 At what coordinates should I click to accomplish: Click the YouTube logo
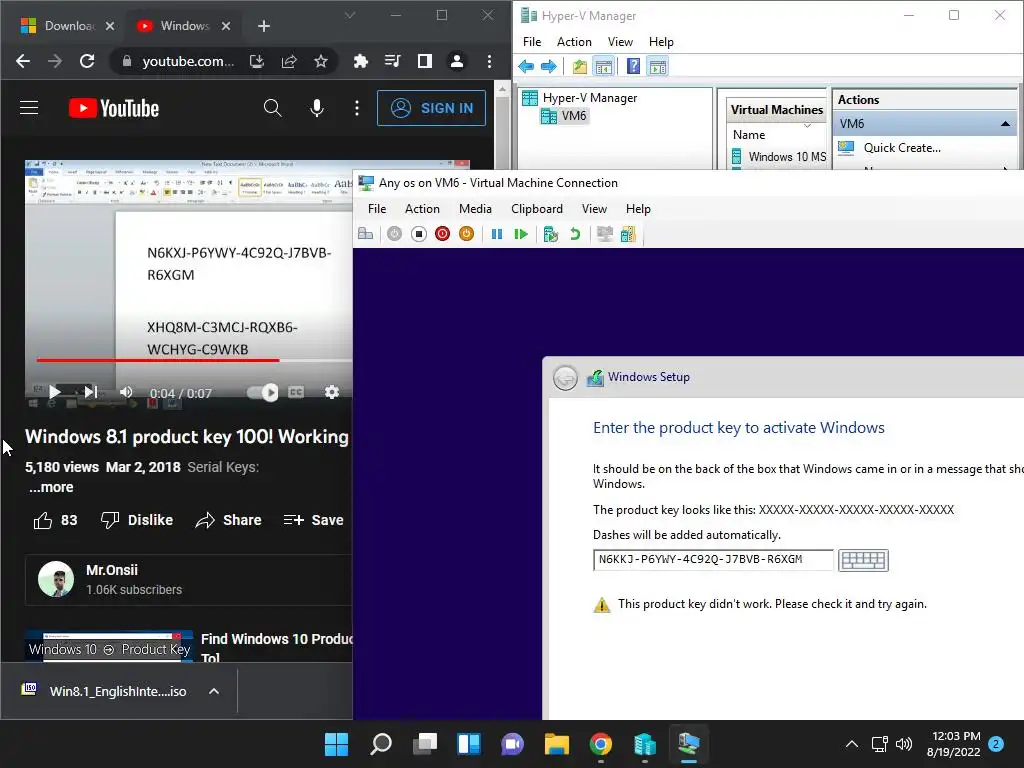click(114, 108)
